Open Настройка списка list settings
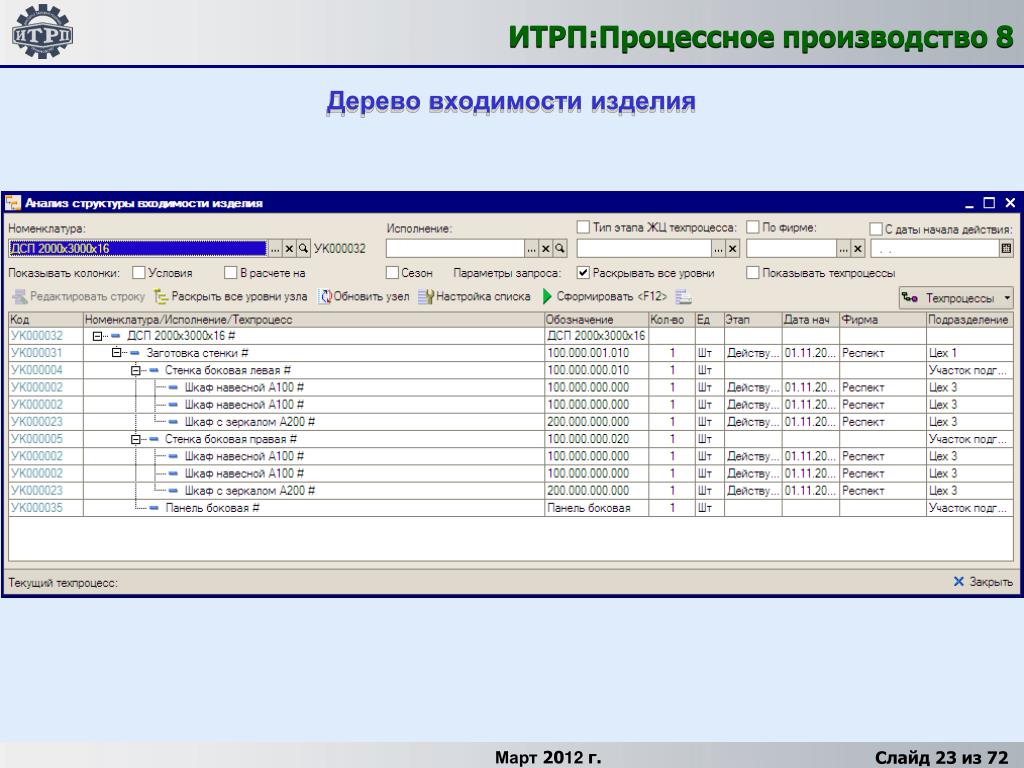Screen dimensions: 1024x768 click(475, 296)
